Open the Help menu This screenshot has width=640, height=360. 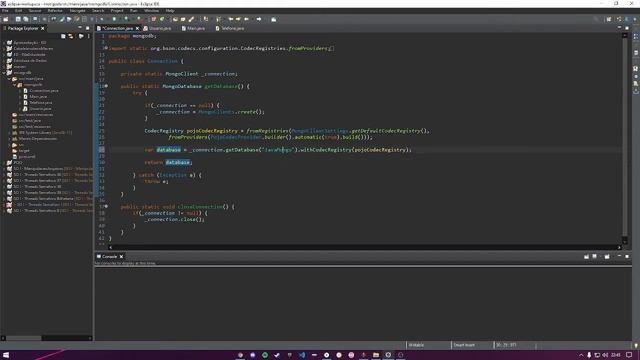tap(170, 11)
